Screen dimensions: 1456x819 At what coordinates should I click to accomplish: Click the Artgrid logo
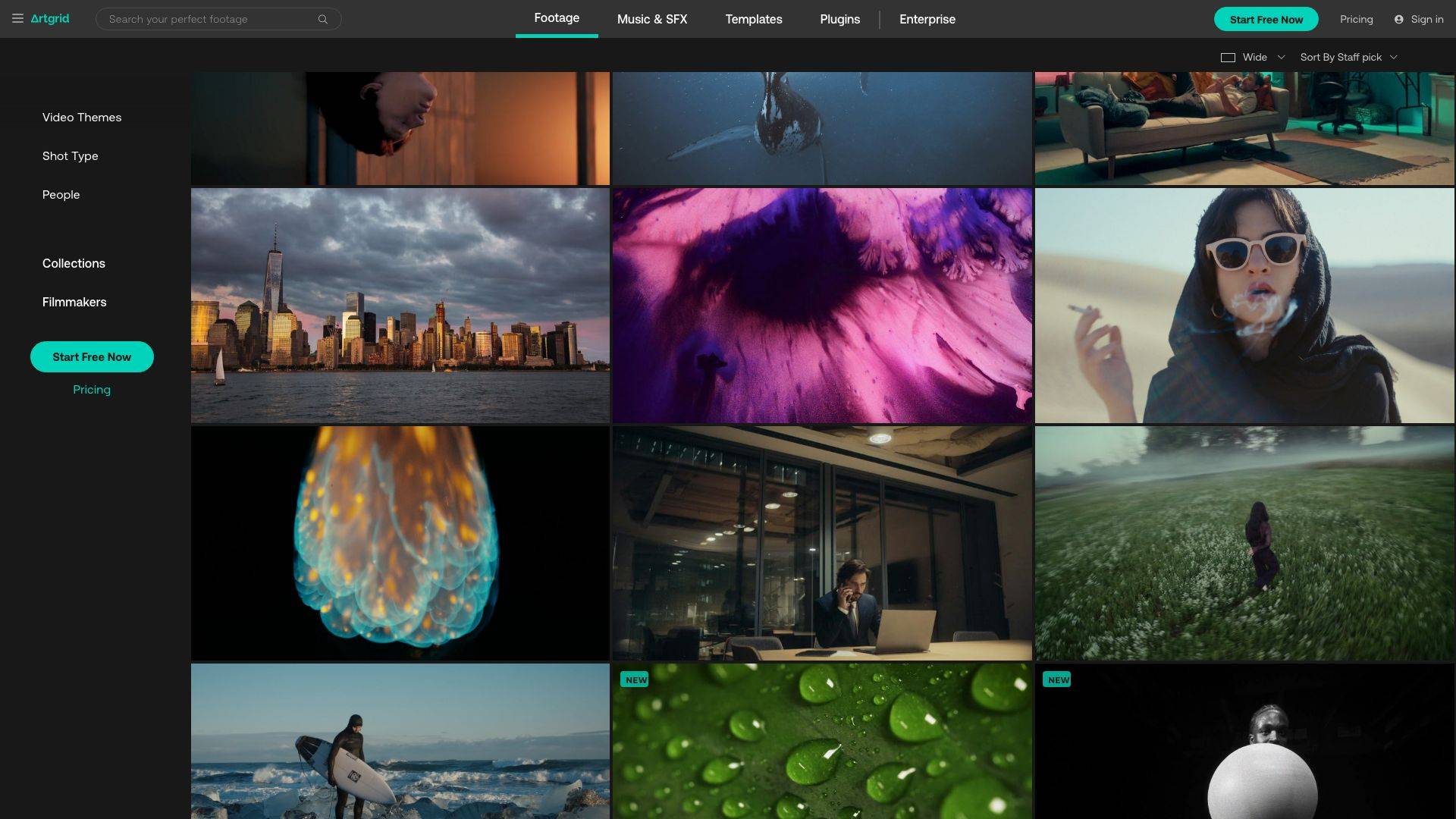(x=50, y=19)
